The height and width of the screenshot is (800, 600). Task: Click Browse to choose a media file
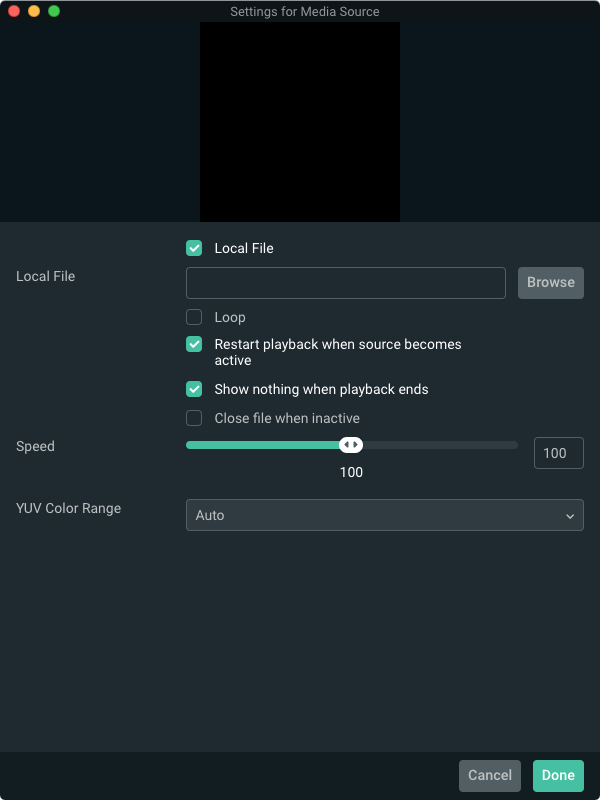[x=551, y=283]
